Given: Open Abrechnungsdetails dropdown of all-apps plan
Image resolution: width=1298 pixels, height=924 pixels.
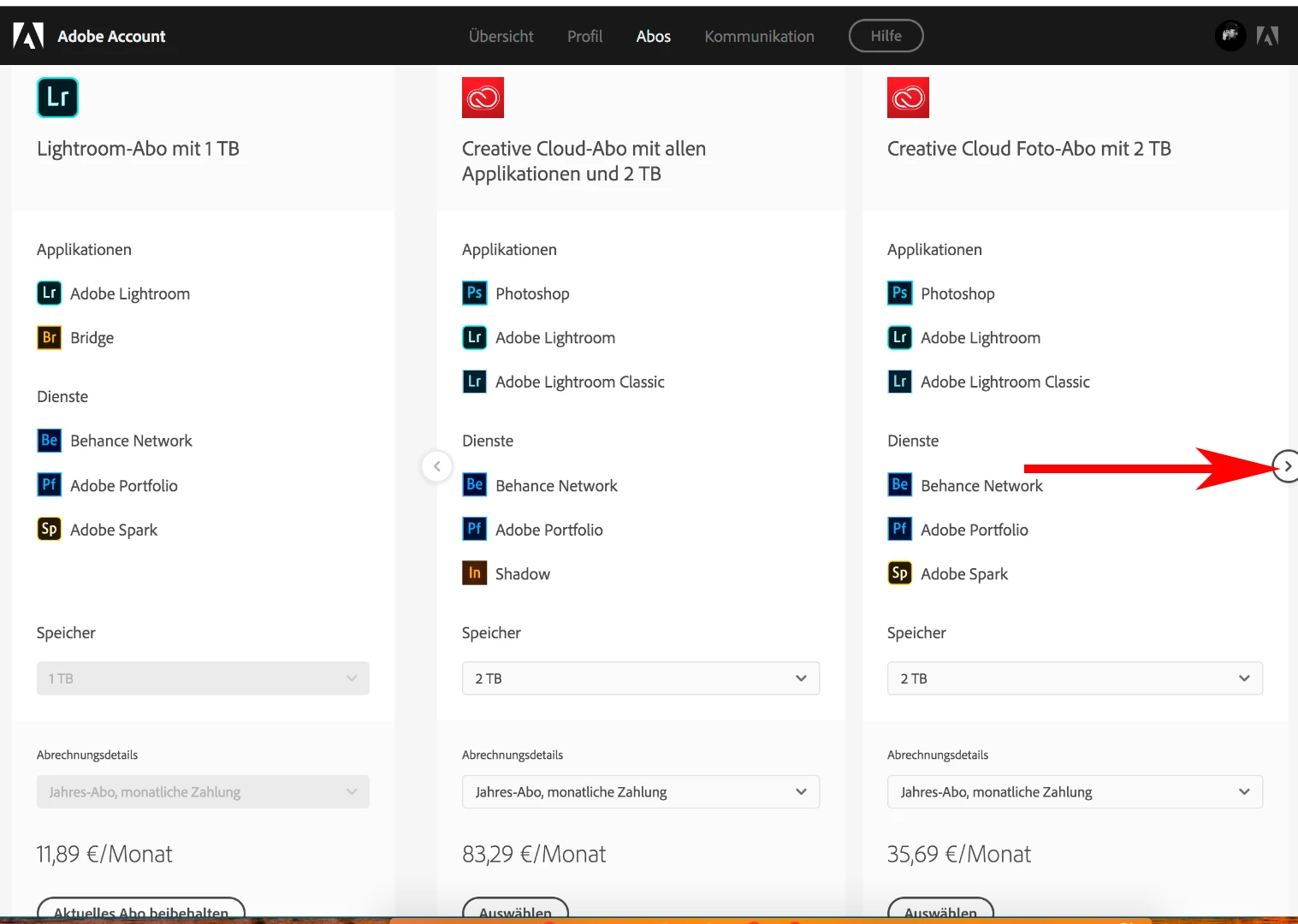Looking at the screenshot, I should click(x=641, y=792).
